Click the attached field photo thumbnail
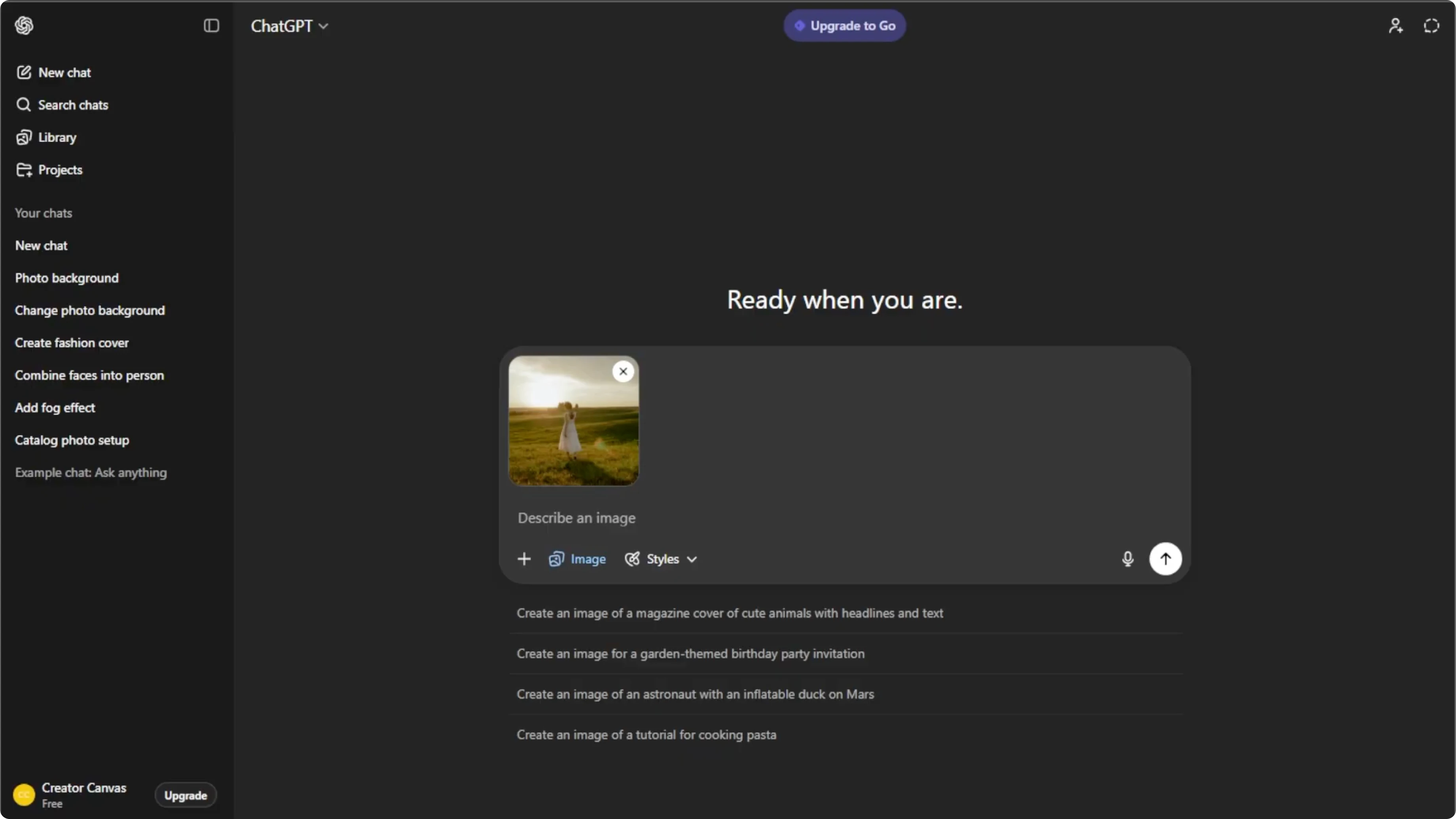 pyautogui.click(x=574, y=421)
